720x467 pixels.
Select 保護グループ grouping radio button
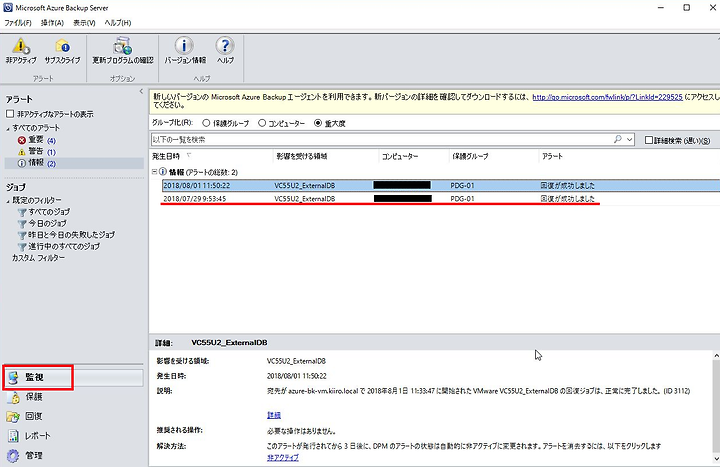206,123
